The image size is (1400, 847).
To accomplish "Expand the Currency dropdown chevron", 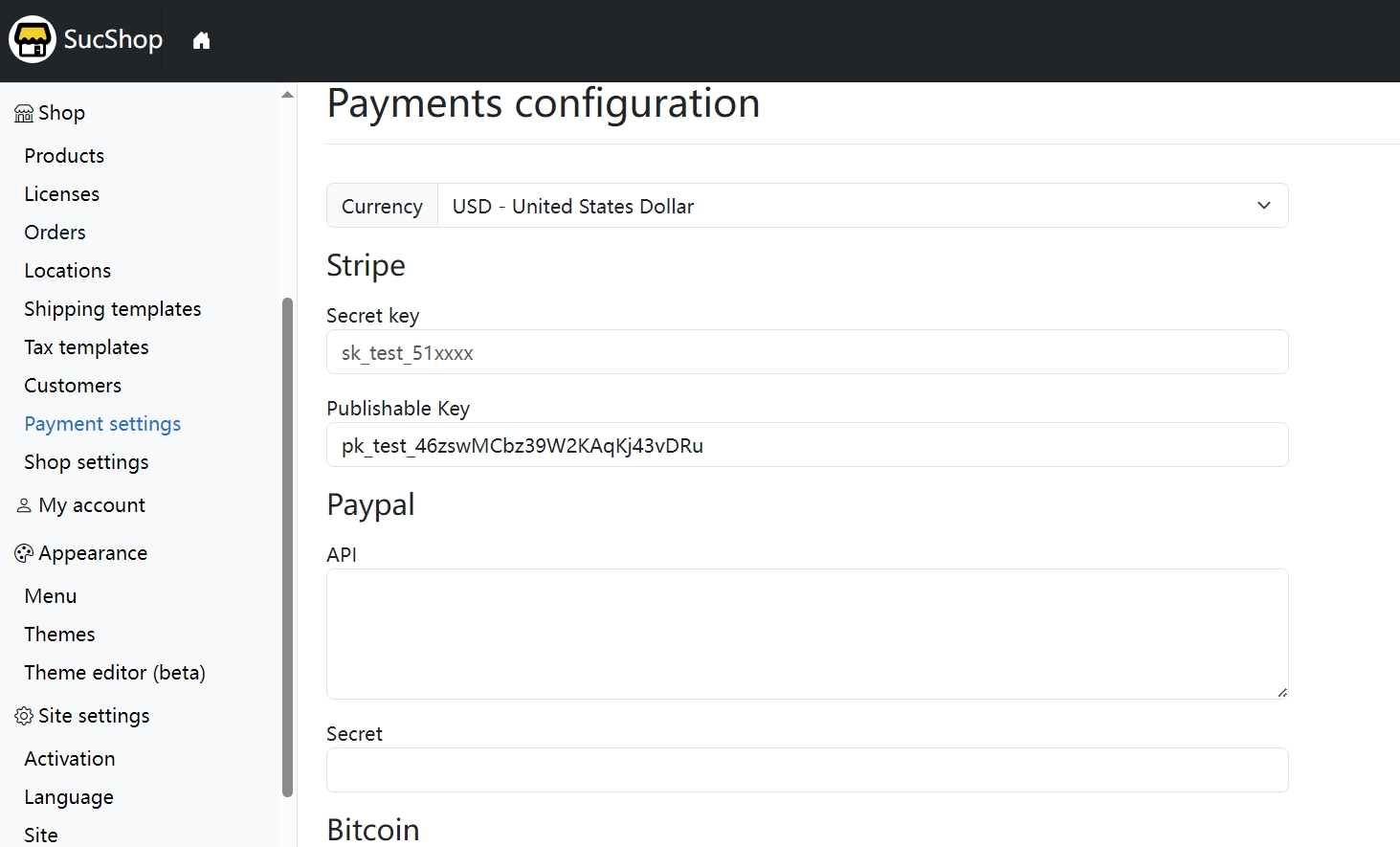I will click(1263, 206).
